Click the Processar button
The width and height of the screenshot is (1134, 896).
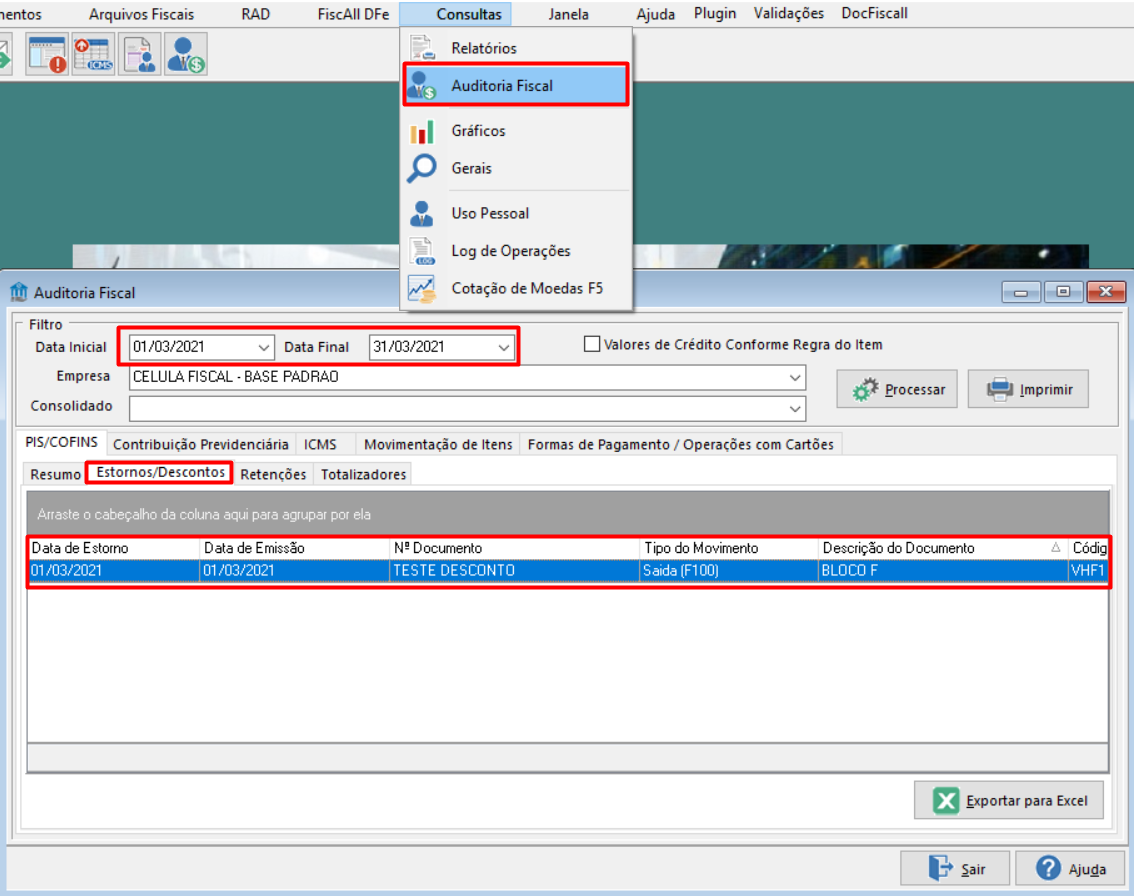coord(897,389)
